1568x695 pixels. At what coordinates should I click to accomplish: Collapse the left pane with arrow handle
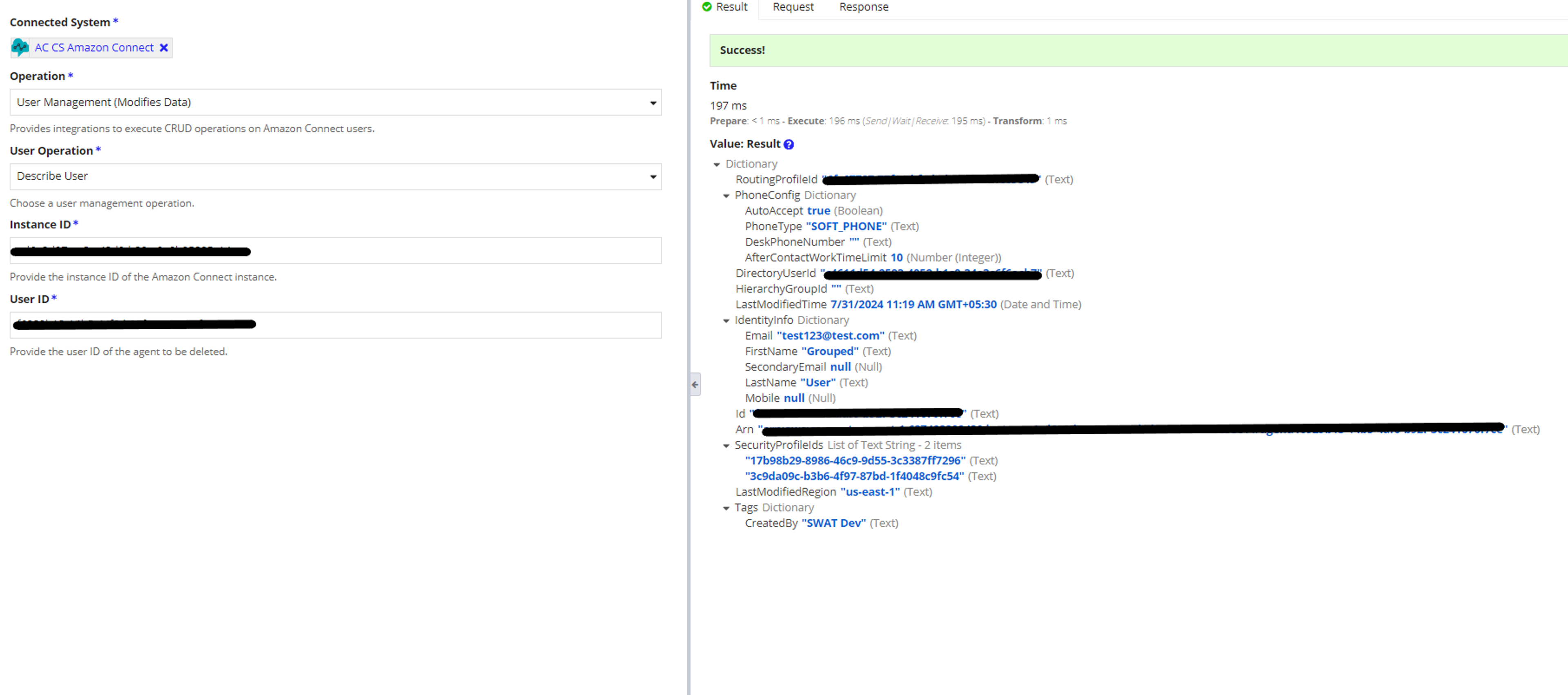tap(695, 385)
